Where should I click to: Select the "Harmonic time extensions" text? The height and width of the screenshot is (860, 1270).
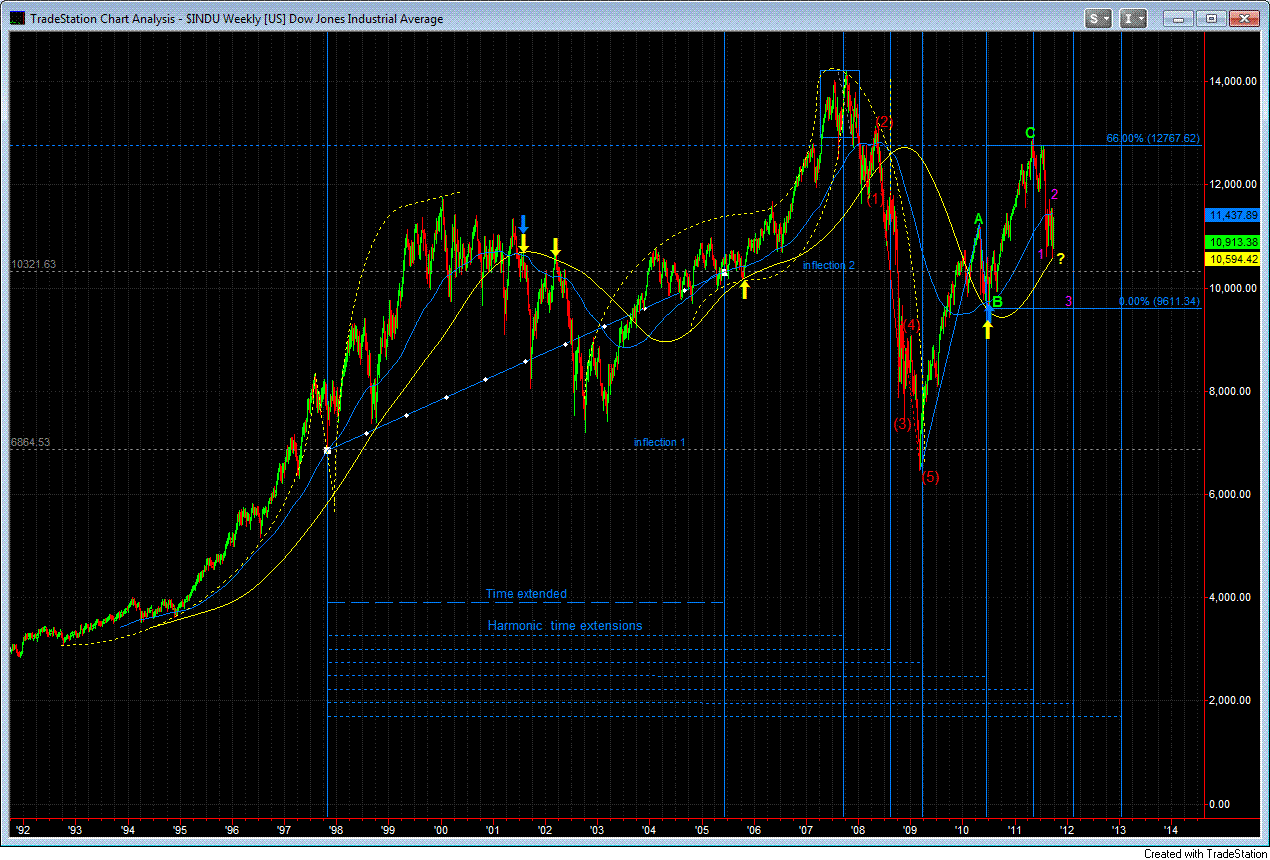[565, 626]
